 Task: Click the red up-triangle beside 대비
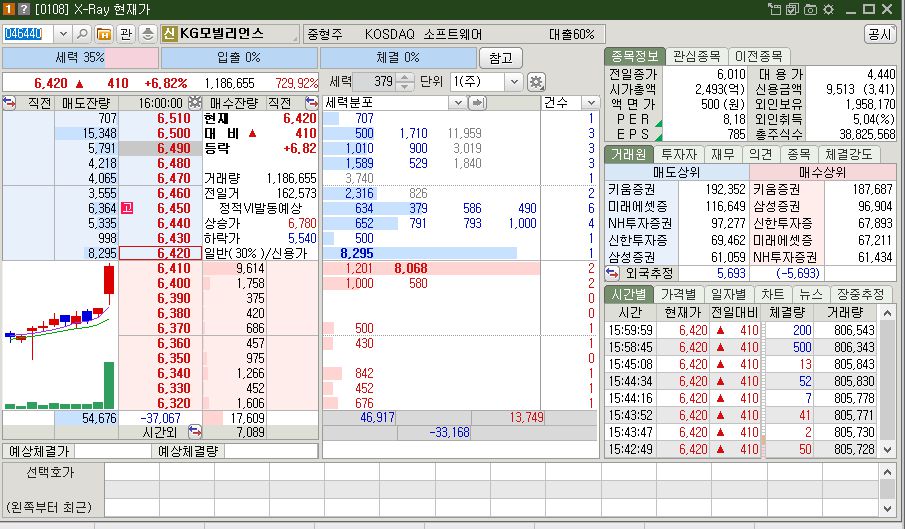(252, 133)
